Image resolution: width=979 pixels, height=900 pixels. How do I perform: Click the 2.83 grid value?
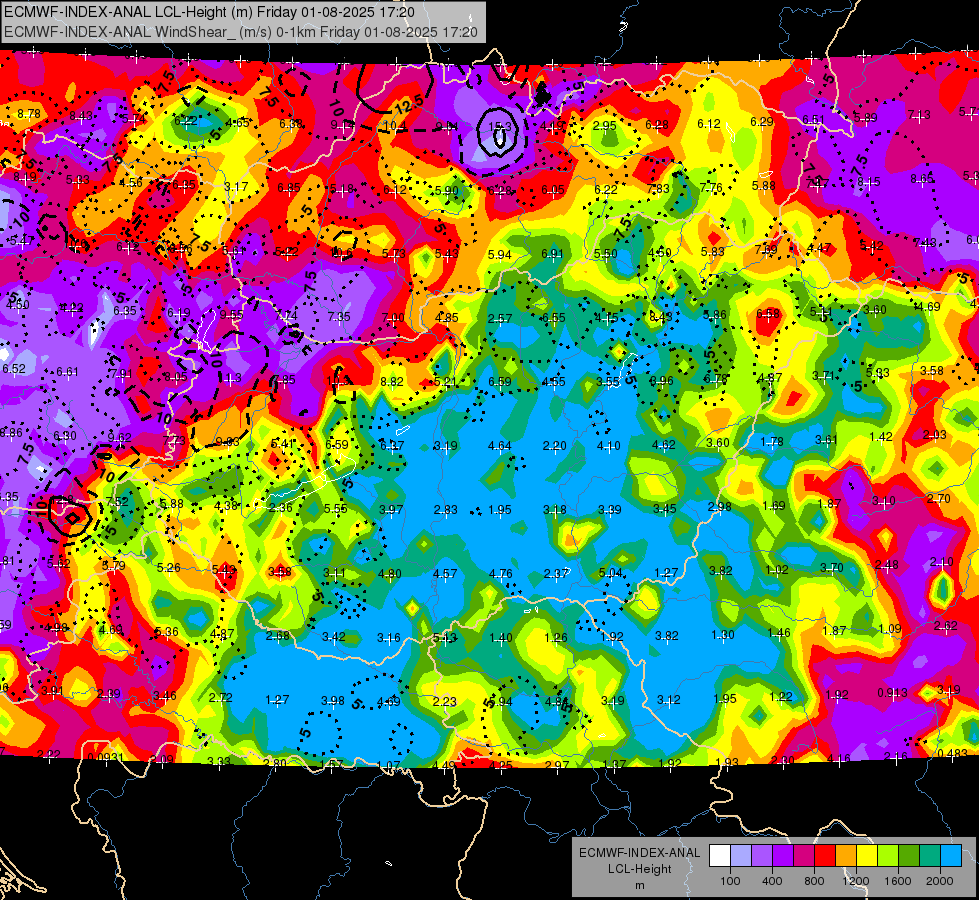point(446,510)
